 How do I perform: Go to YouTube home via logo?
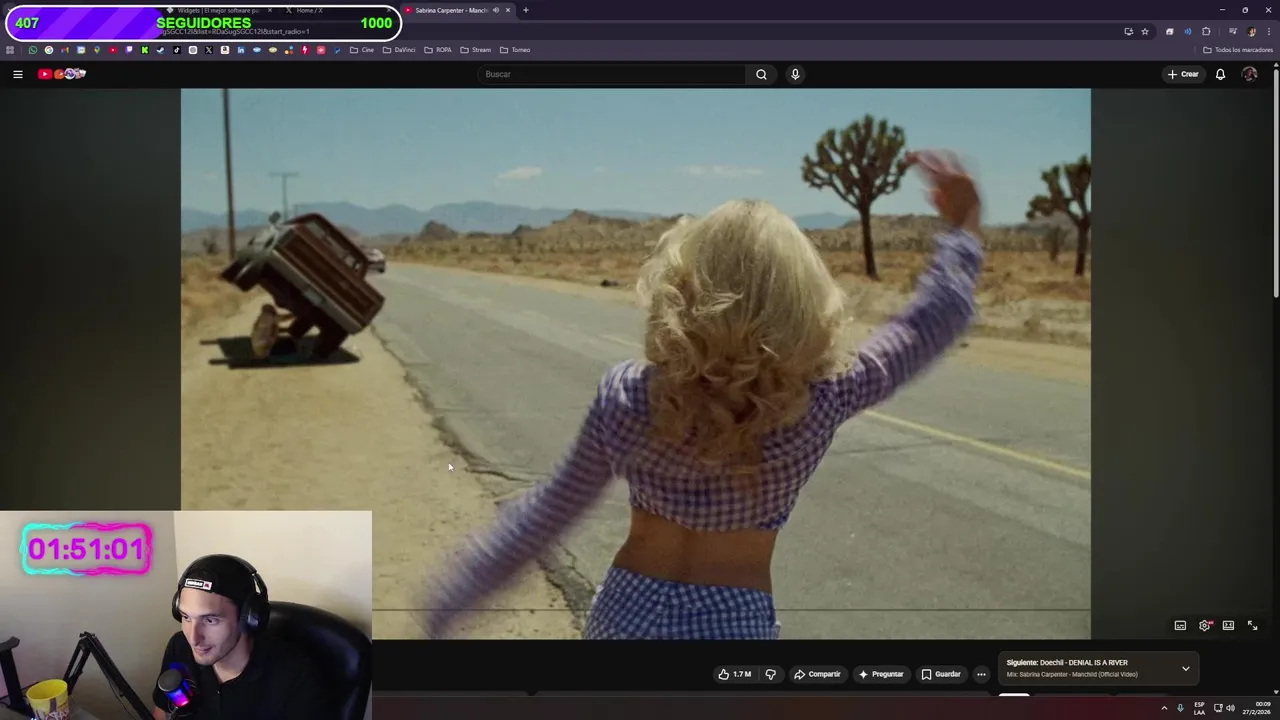tap(62, 74)
